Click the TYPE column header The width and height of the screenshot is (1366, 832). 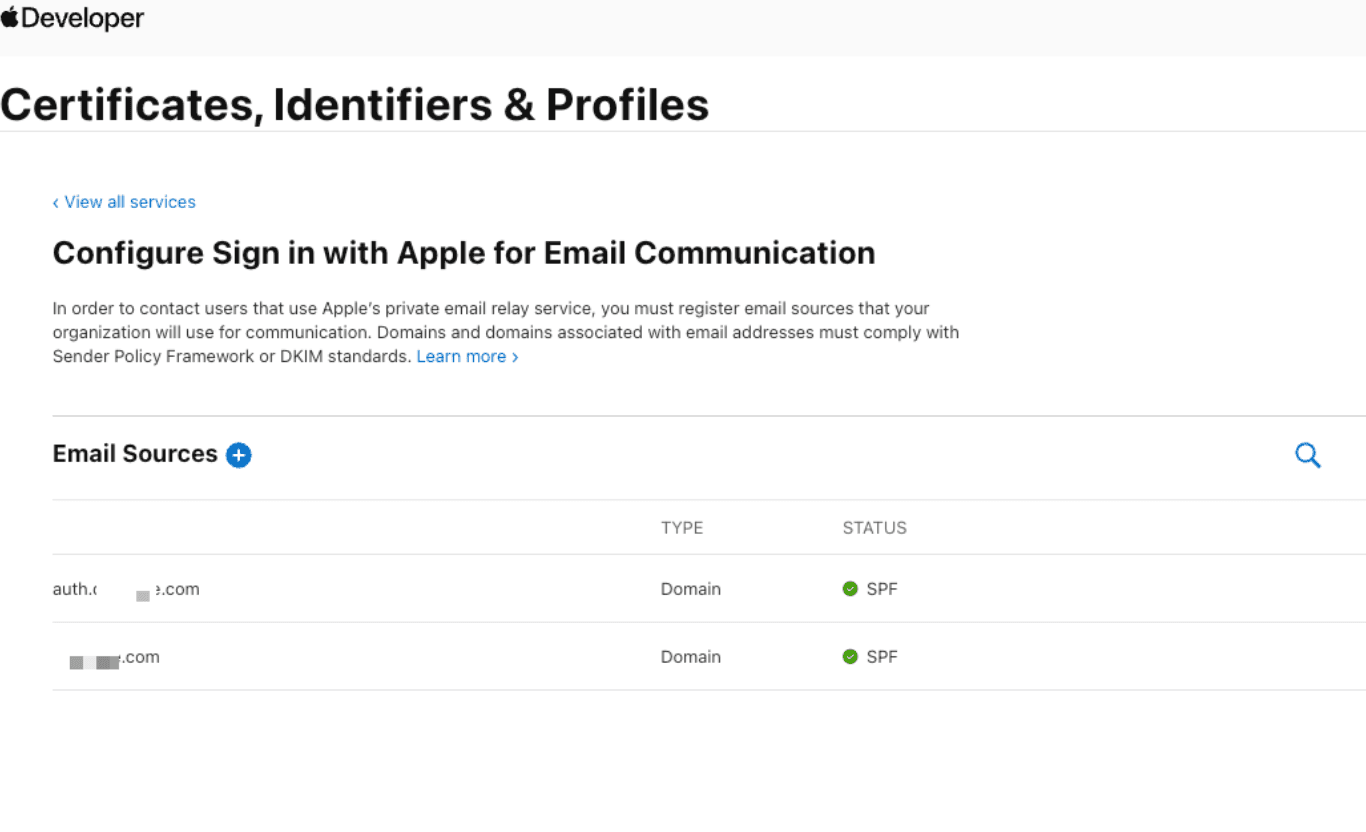click(x=682, y=527)
